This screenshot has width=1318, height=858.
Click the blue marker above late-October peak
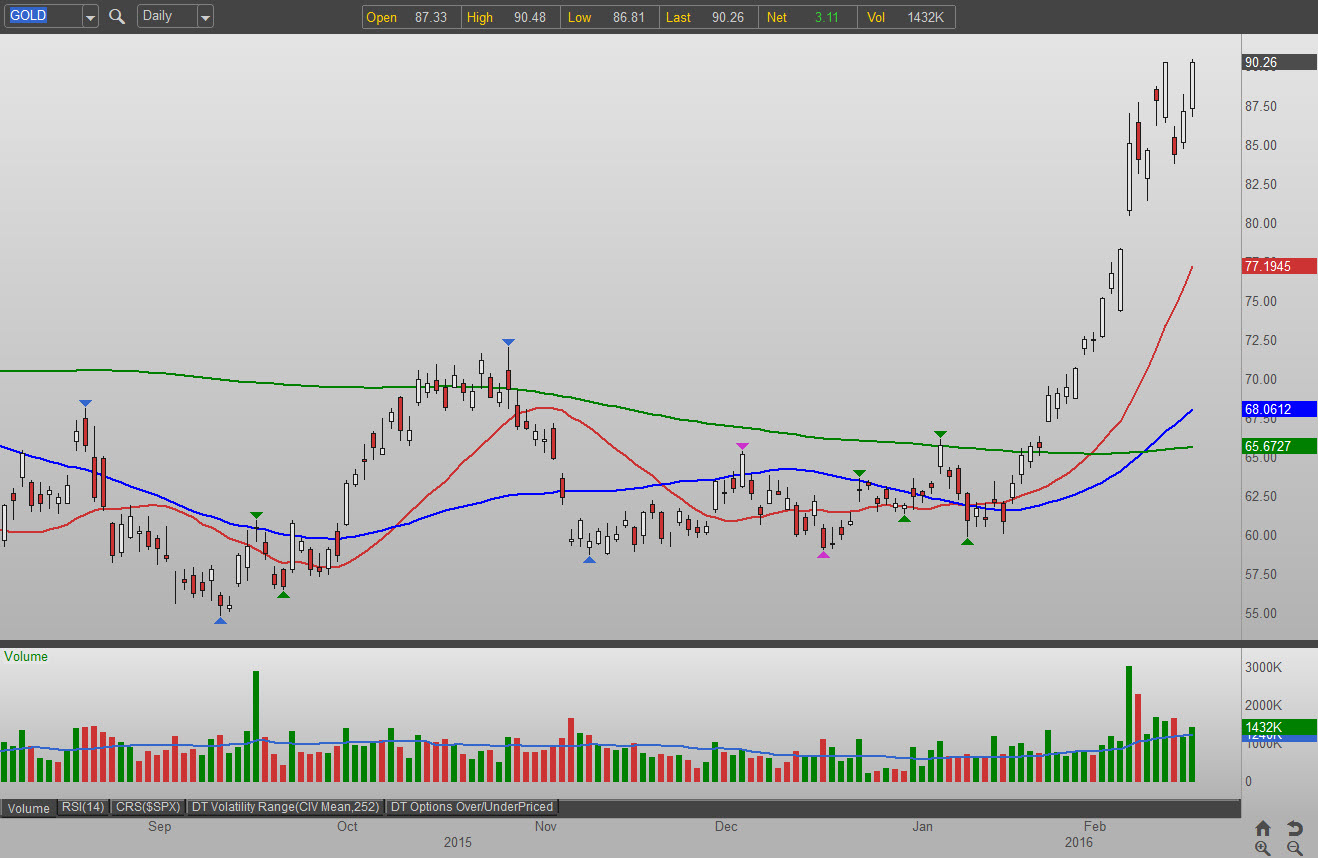508,343
